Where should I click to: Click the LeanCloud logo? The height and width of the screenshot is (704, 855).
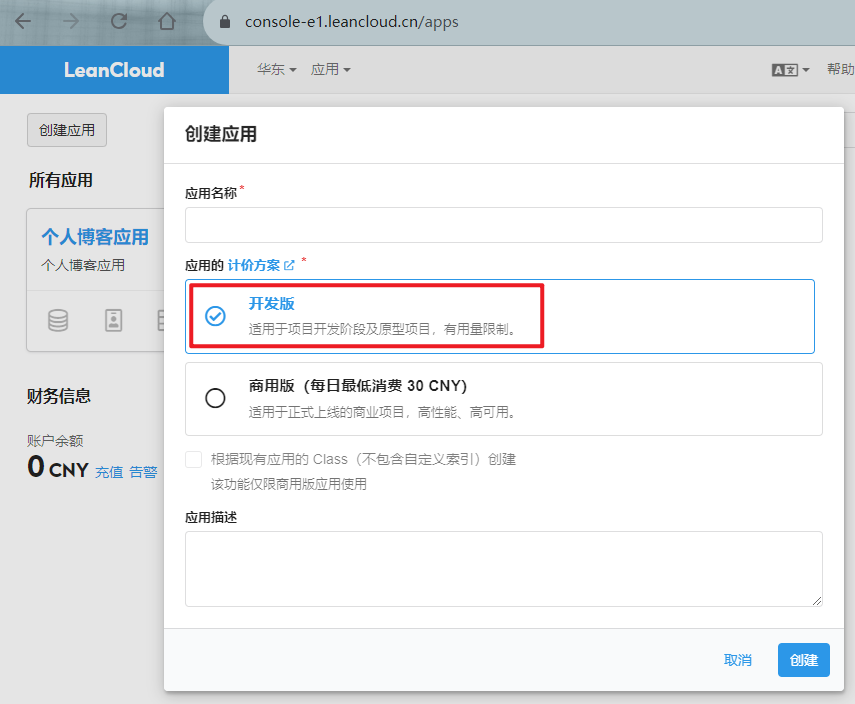click(114, 70)
